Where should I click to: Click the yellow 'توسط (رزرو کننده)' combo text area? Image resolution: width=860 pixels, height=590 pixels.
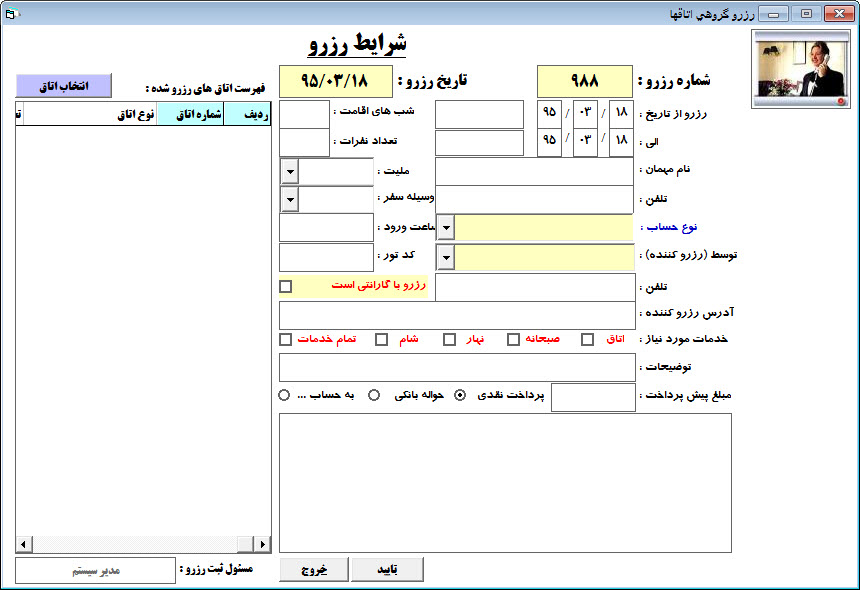click(x=544, y=257)
